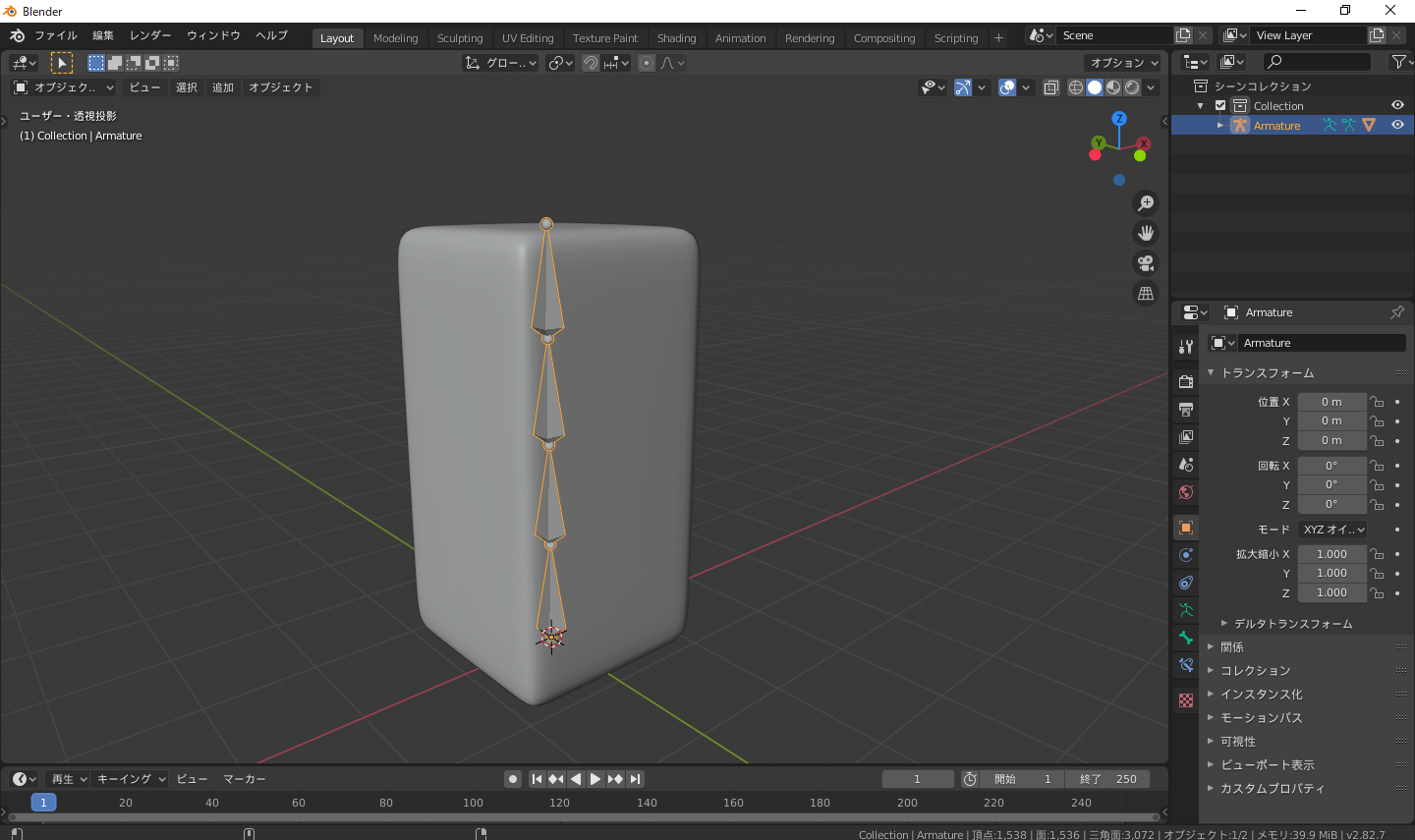Open the Texture properties tab icon

pyautogui.click(x=1186, y=700)
